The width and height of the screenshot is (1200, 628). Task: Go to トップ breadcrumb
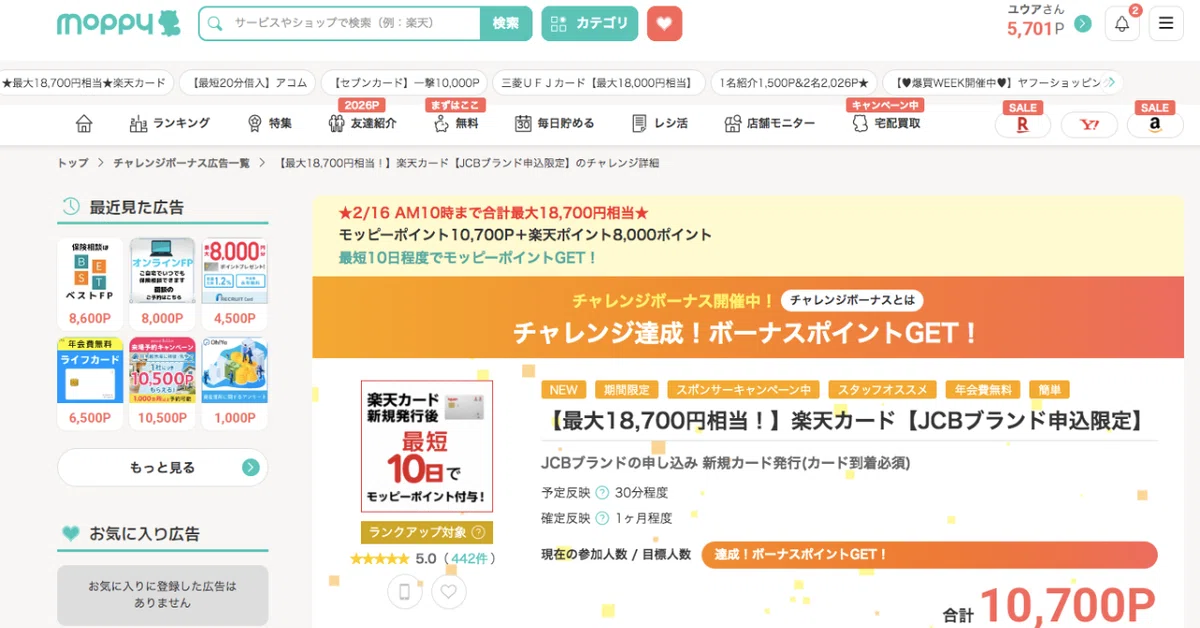73,163
